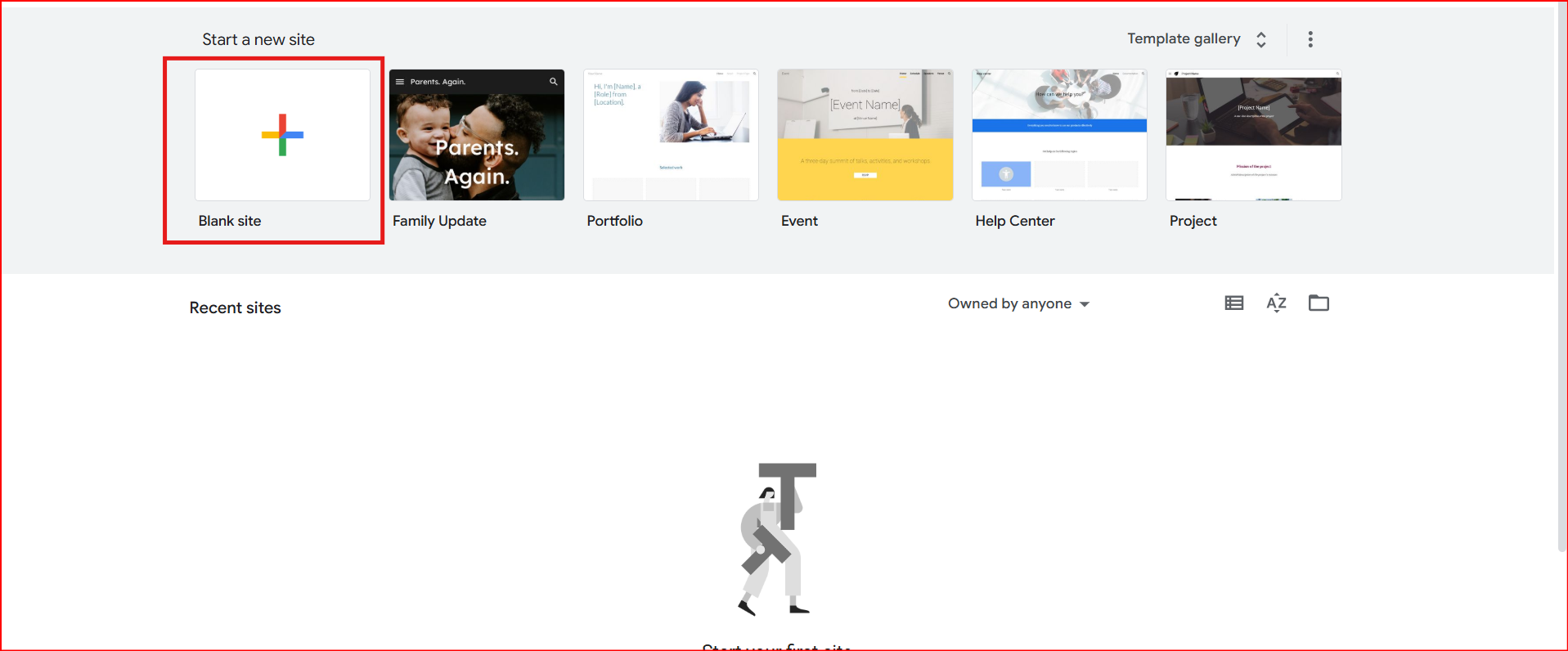Open the AZ sort options

coord(1277,303)
